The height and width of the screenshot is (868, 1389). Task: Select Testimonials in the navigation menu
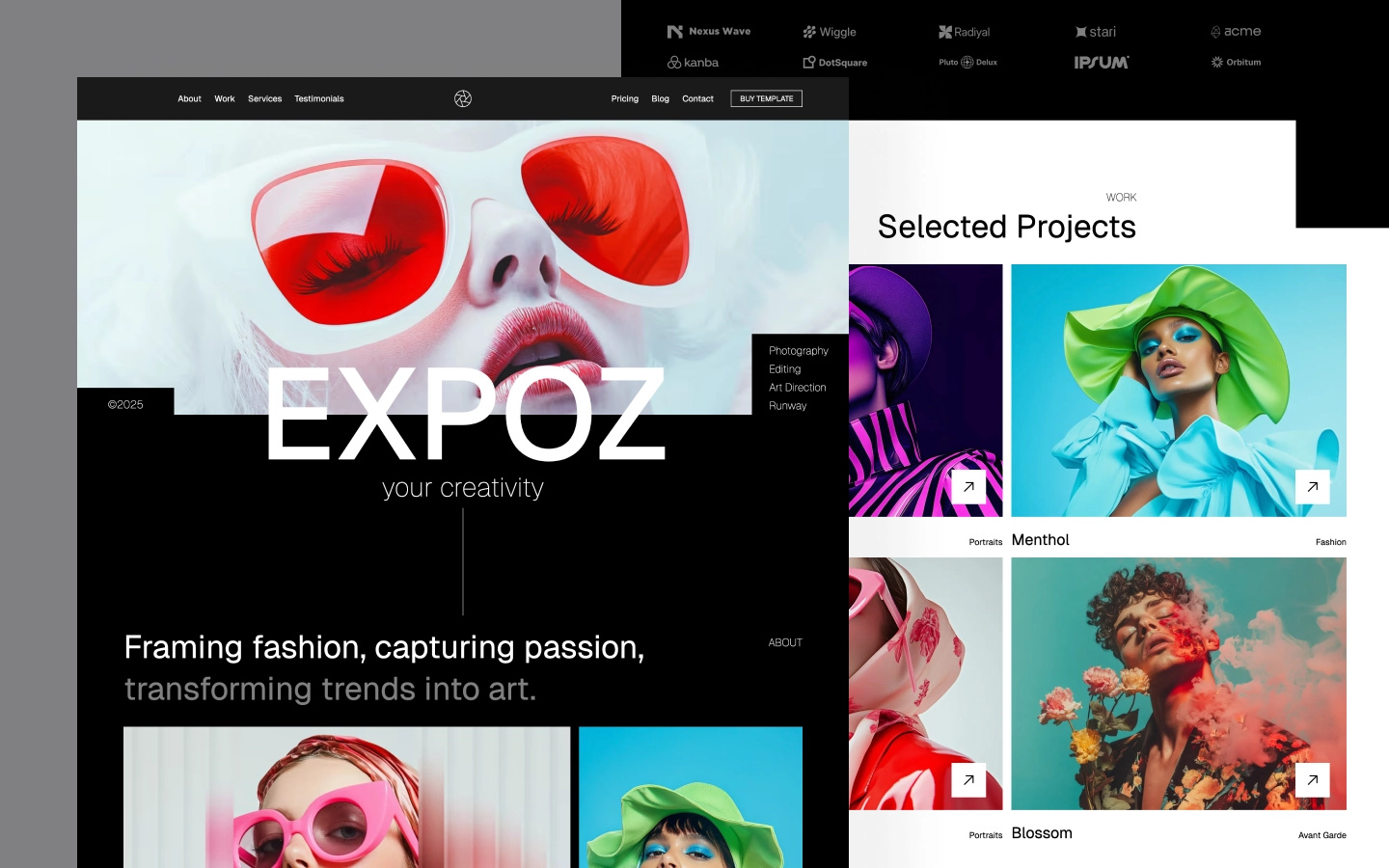point(318,98)
